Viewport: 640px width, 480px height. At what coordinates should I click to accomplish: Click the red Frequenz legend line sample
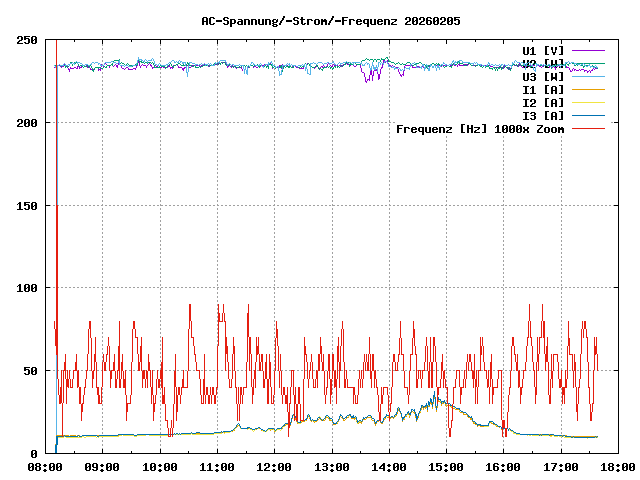(x=588, y=128)
